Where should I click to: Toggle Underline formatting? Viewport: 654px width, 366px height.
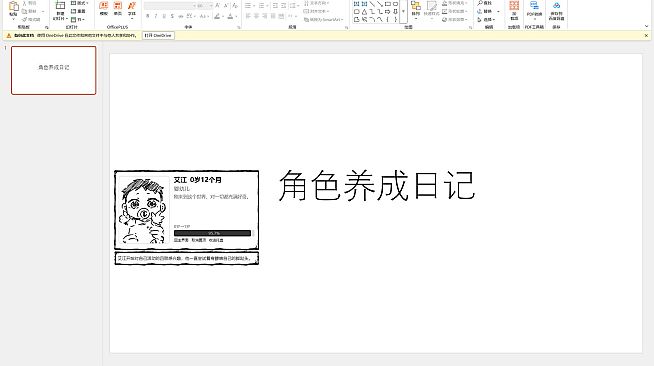(164, 16)
